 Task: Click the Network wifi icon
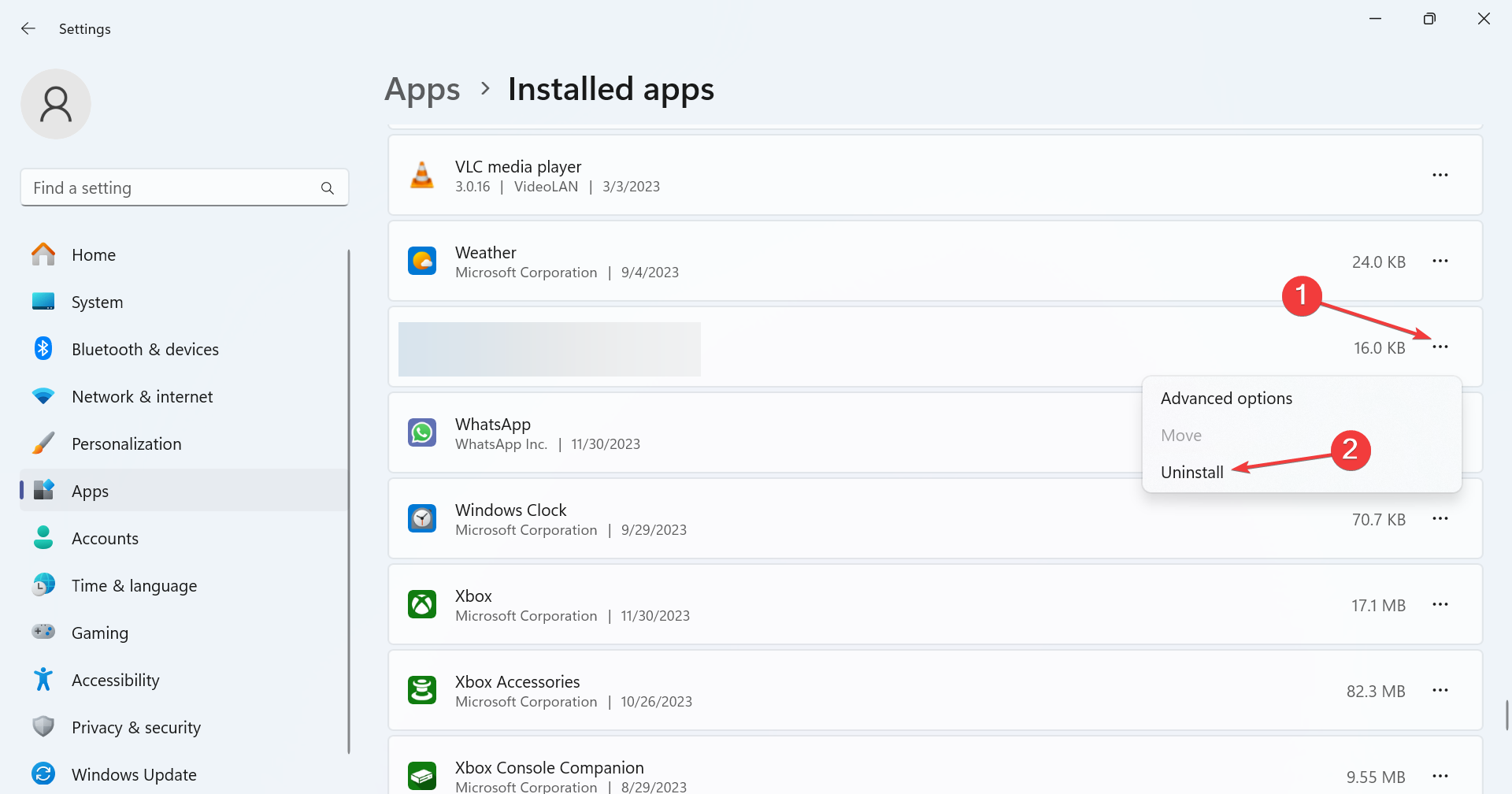point(43,396)
